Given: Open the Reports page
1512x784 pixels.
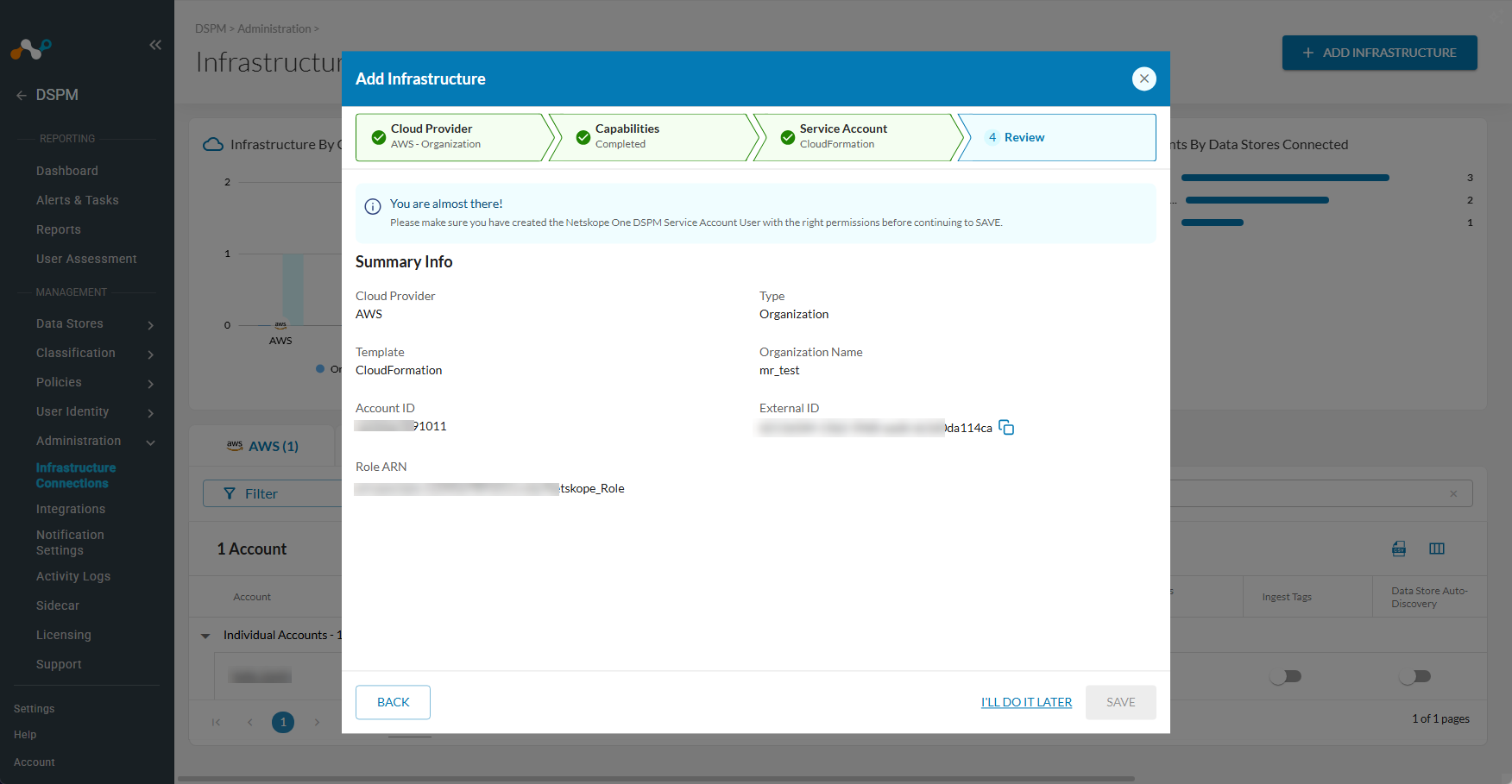Looking at the screenshot, I should [59, 229].
